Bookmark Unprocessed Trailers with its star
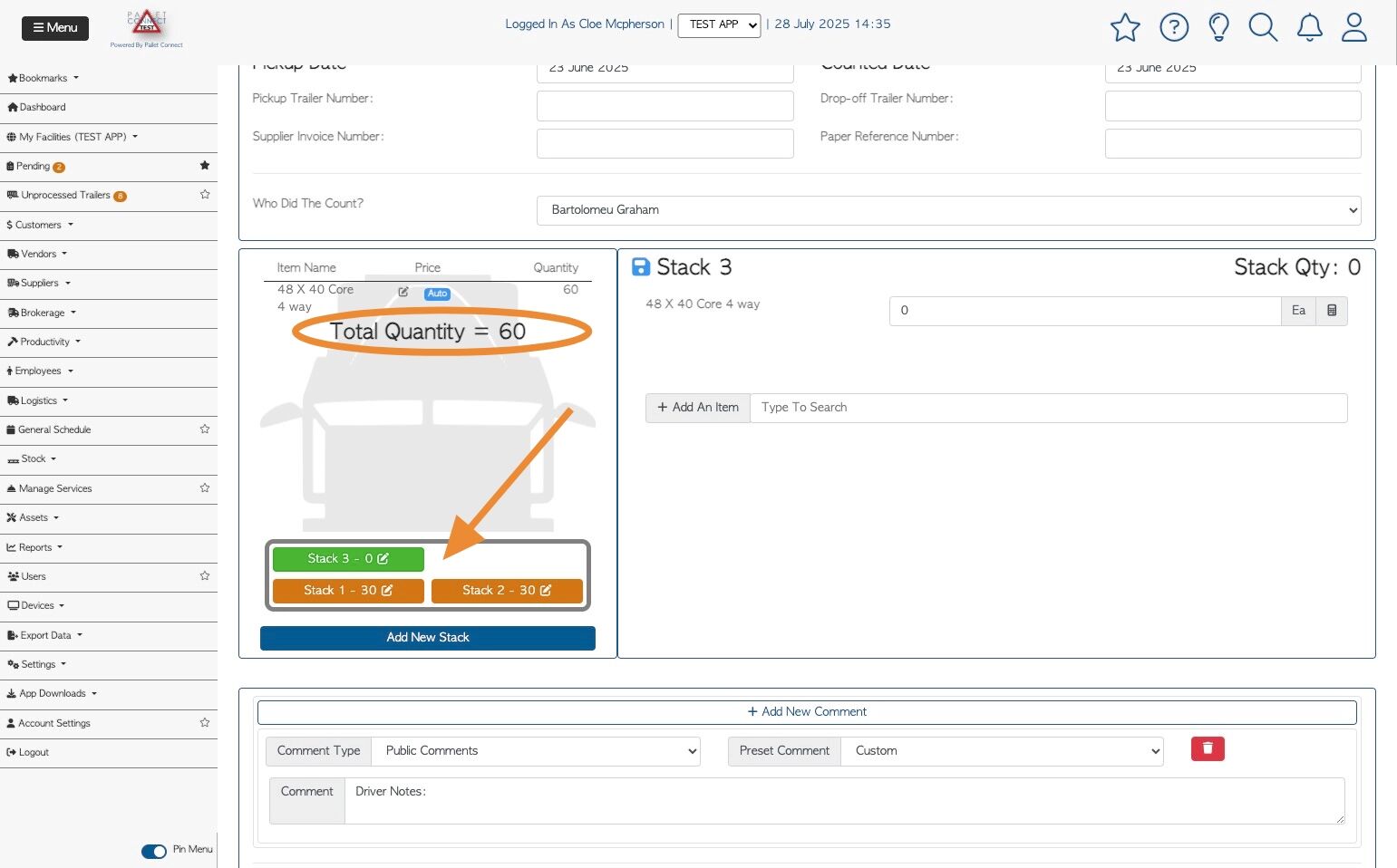 (x=205, y=194)
